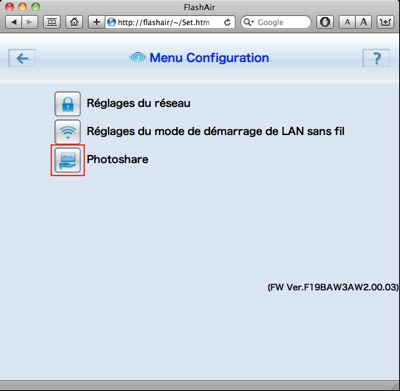Click the round dark toolbar icon
The height and width of the screenshot is (391, 400).
[x=325, y=22]
